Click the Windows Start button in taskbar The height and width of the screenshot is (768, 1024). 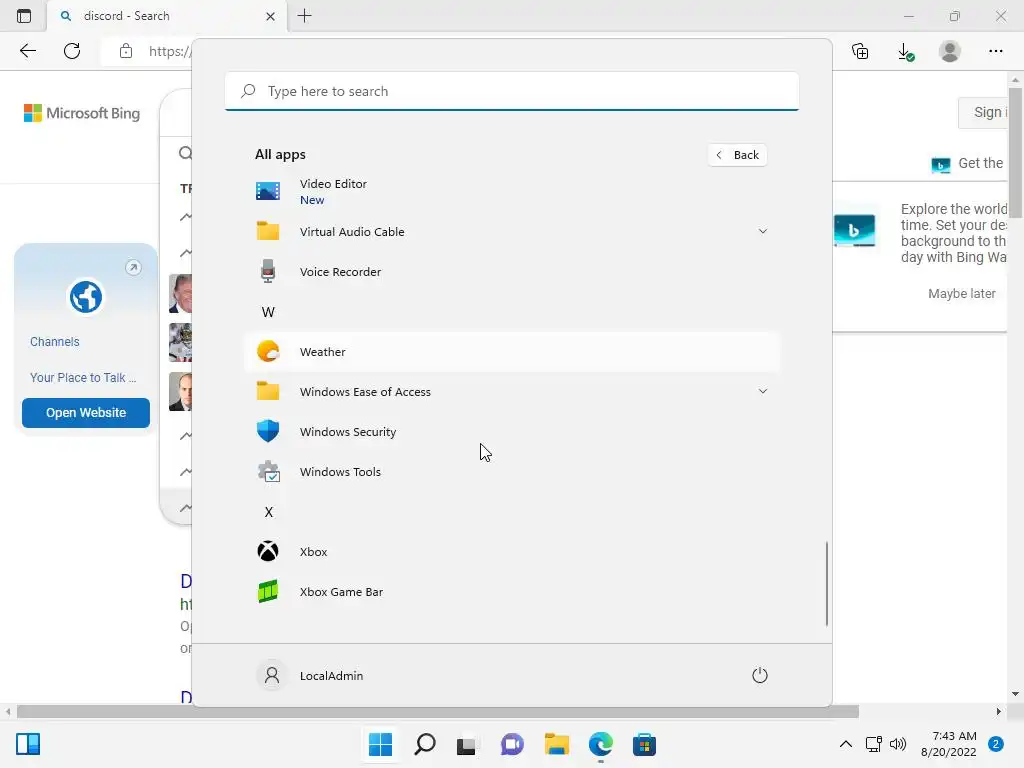coord(380,744)
